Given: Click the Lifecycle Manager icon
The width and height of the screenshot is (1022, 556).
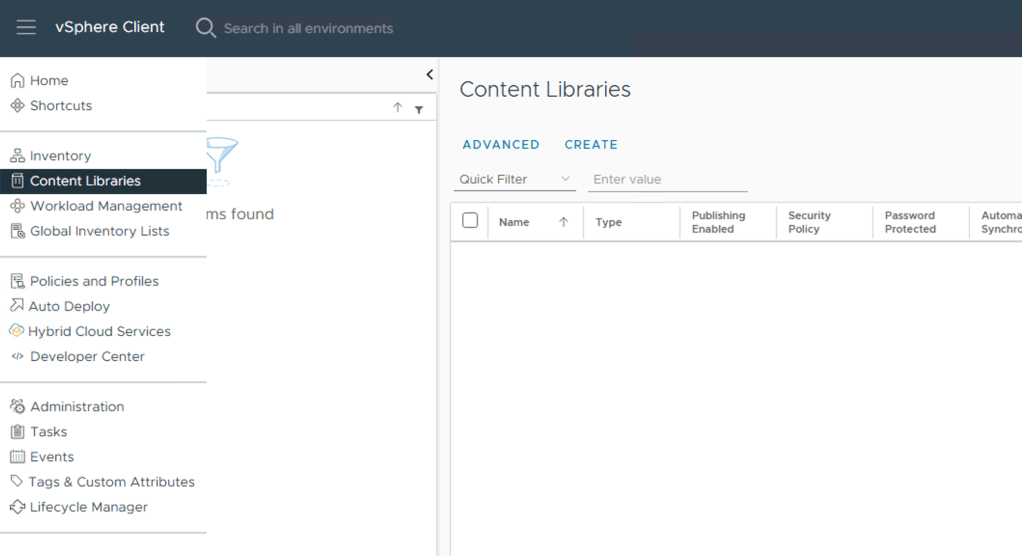Looking at the screenshot, I should click(x=17, y=507).
